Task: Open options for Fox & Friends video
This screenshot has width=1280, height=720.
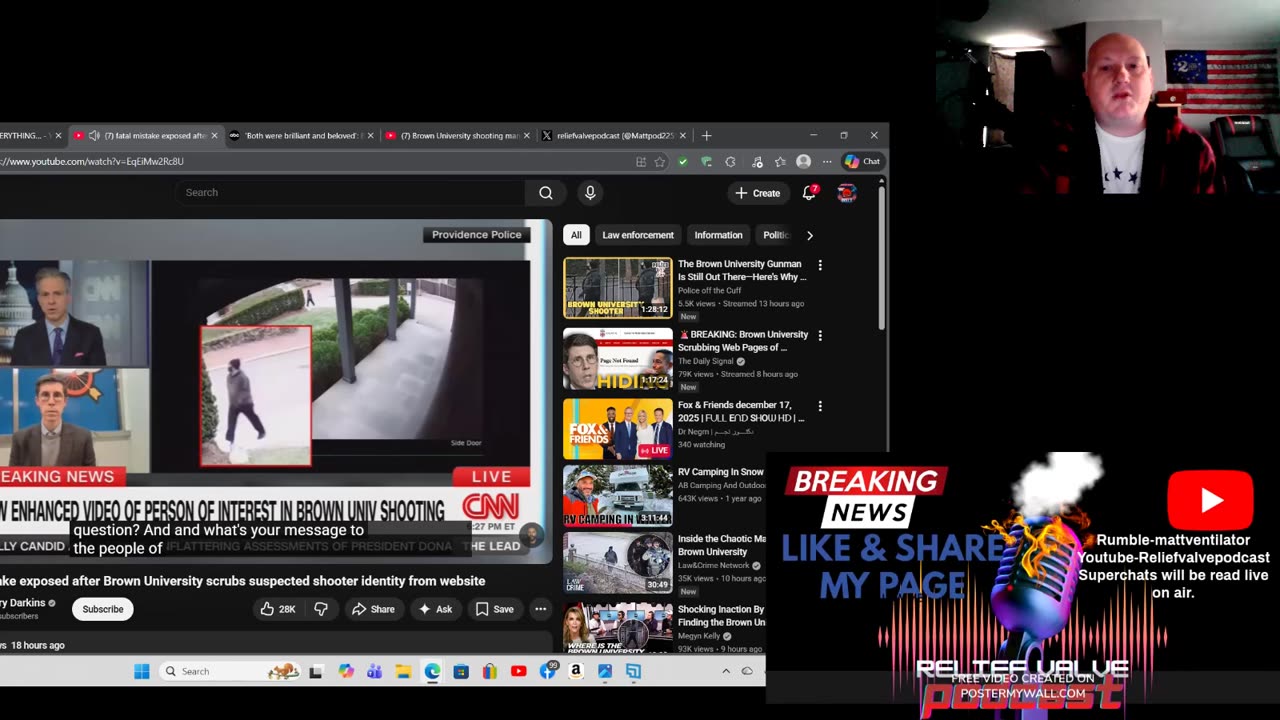Action: (x=820, y=406)
